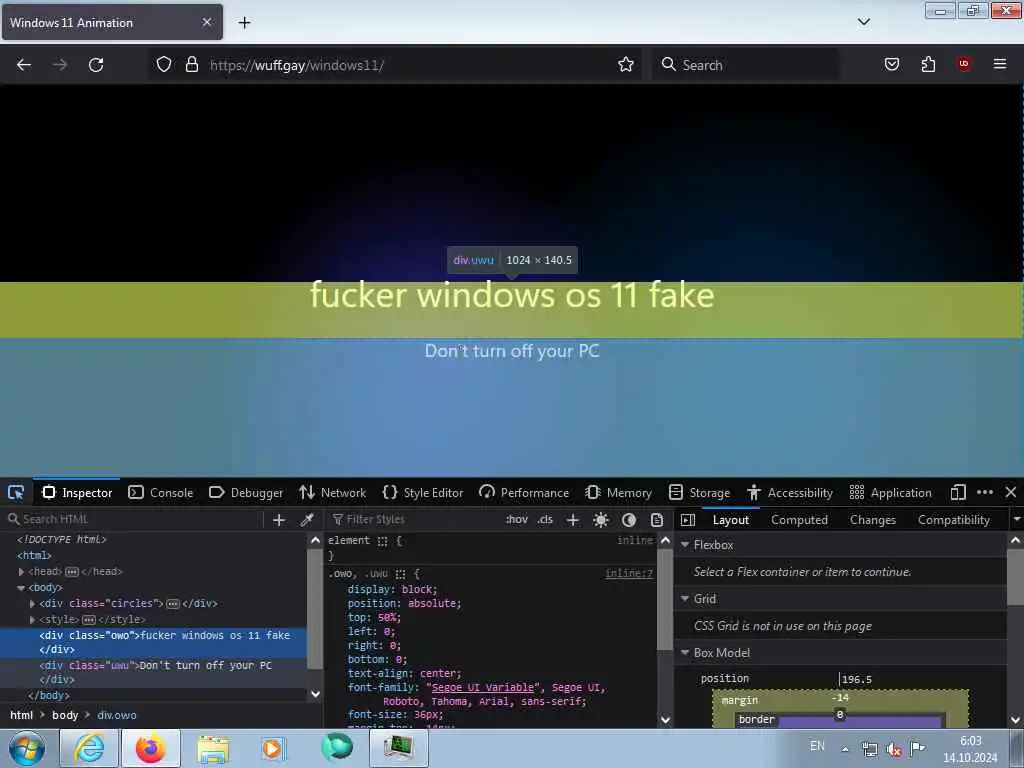Switch to responsive design mode icon
Image resolution: width=1024 pixels, height=768 pixels.
click(958, 492)
